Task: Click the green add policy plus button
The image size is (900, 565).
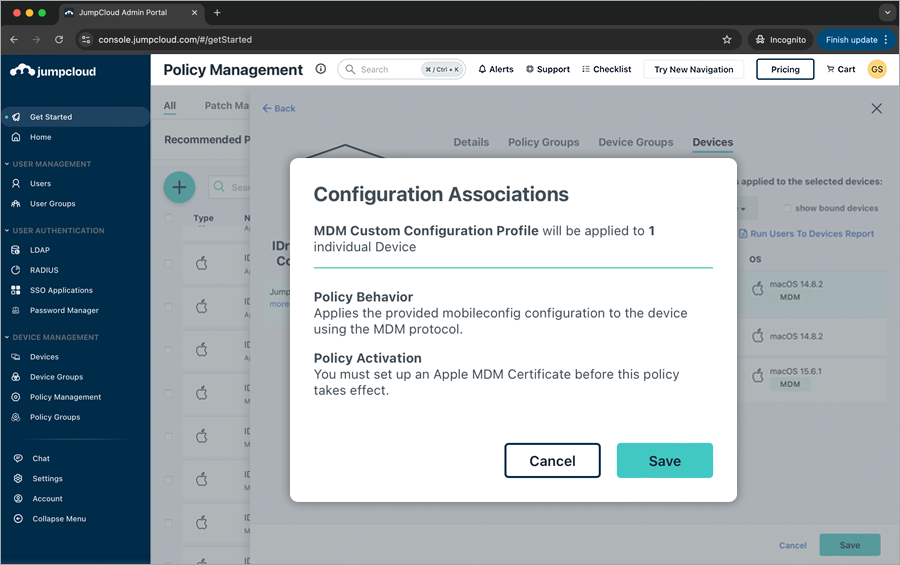Action: [x=179, y=187]
